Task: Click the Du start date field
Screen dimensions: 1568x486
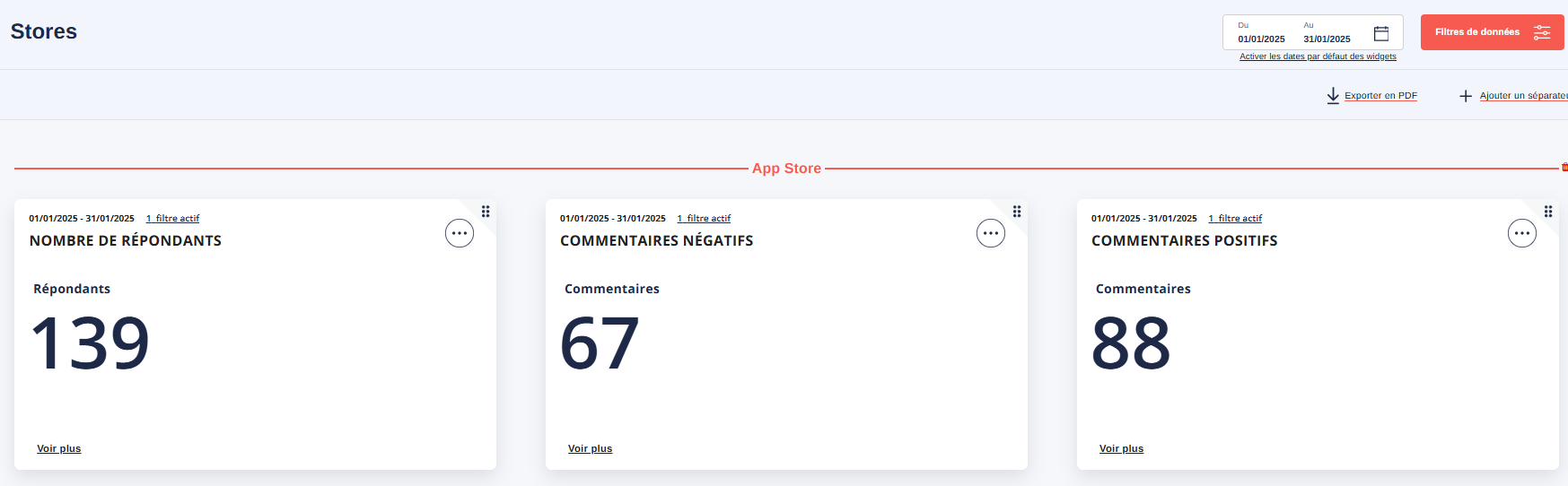Action: pos(1261,39)
